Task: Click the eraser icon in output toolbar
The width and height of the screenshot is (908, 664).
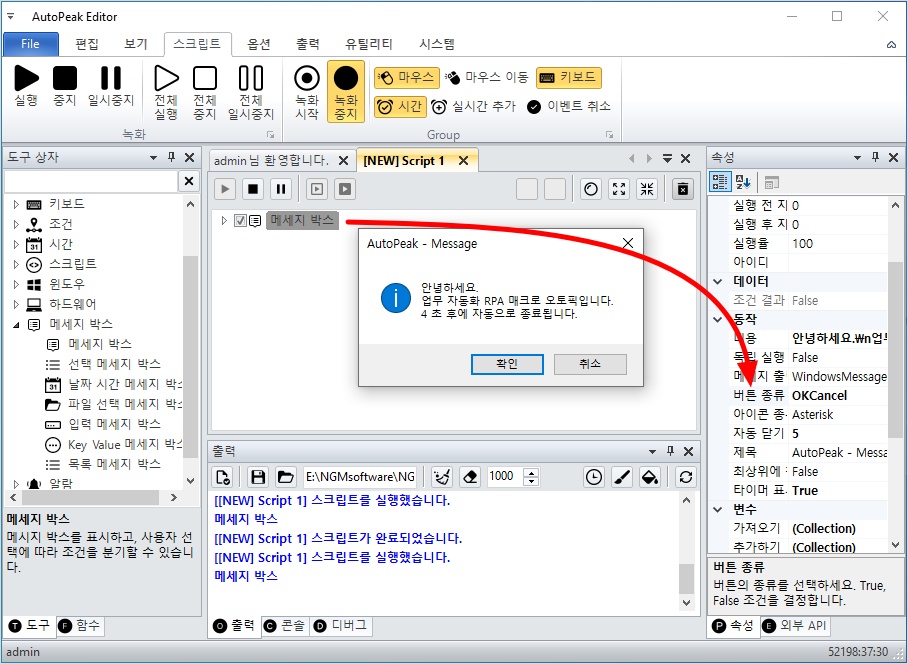Action: [x=470, y=477]
